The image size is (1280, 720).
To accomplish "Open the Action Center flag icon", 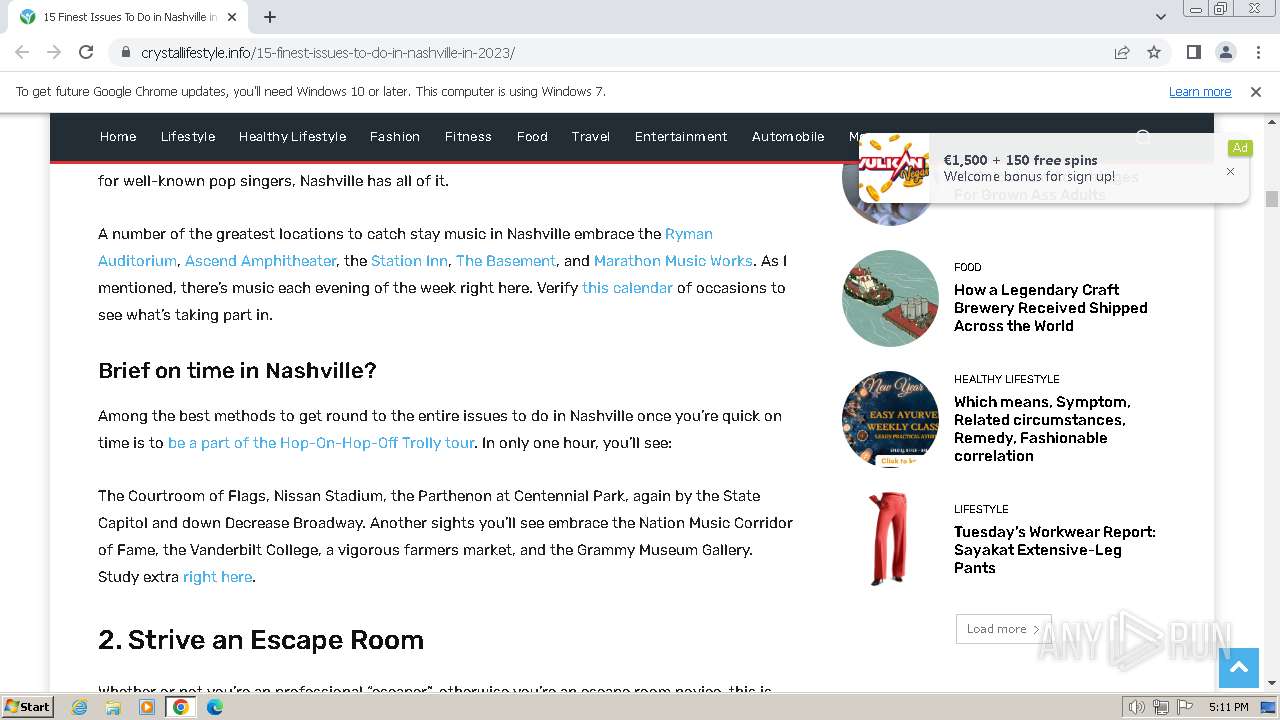I will tap(1185, 707).
